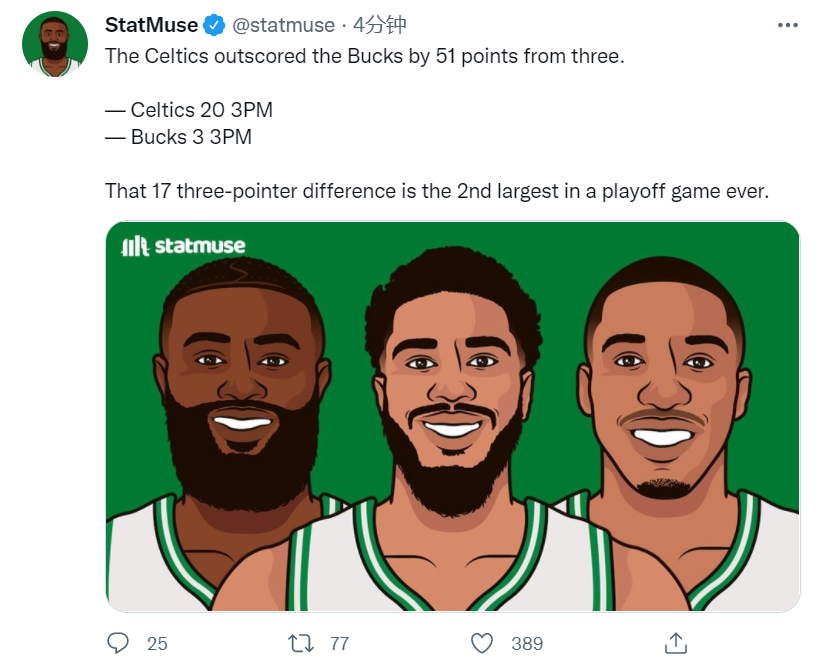This screenshot has width=823, height=670.
Task: Click the blue verified badge
Action: click(x=215, y=25)
